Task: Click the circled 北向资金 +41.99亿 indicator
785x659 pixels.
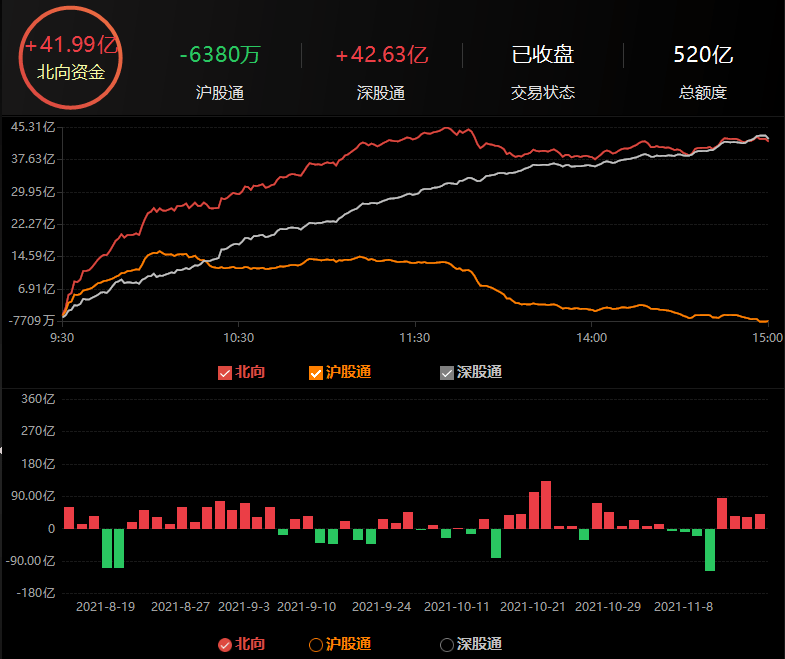Action: (x=72, y=58)
